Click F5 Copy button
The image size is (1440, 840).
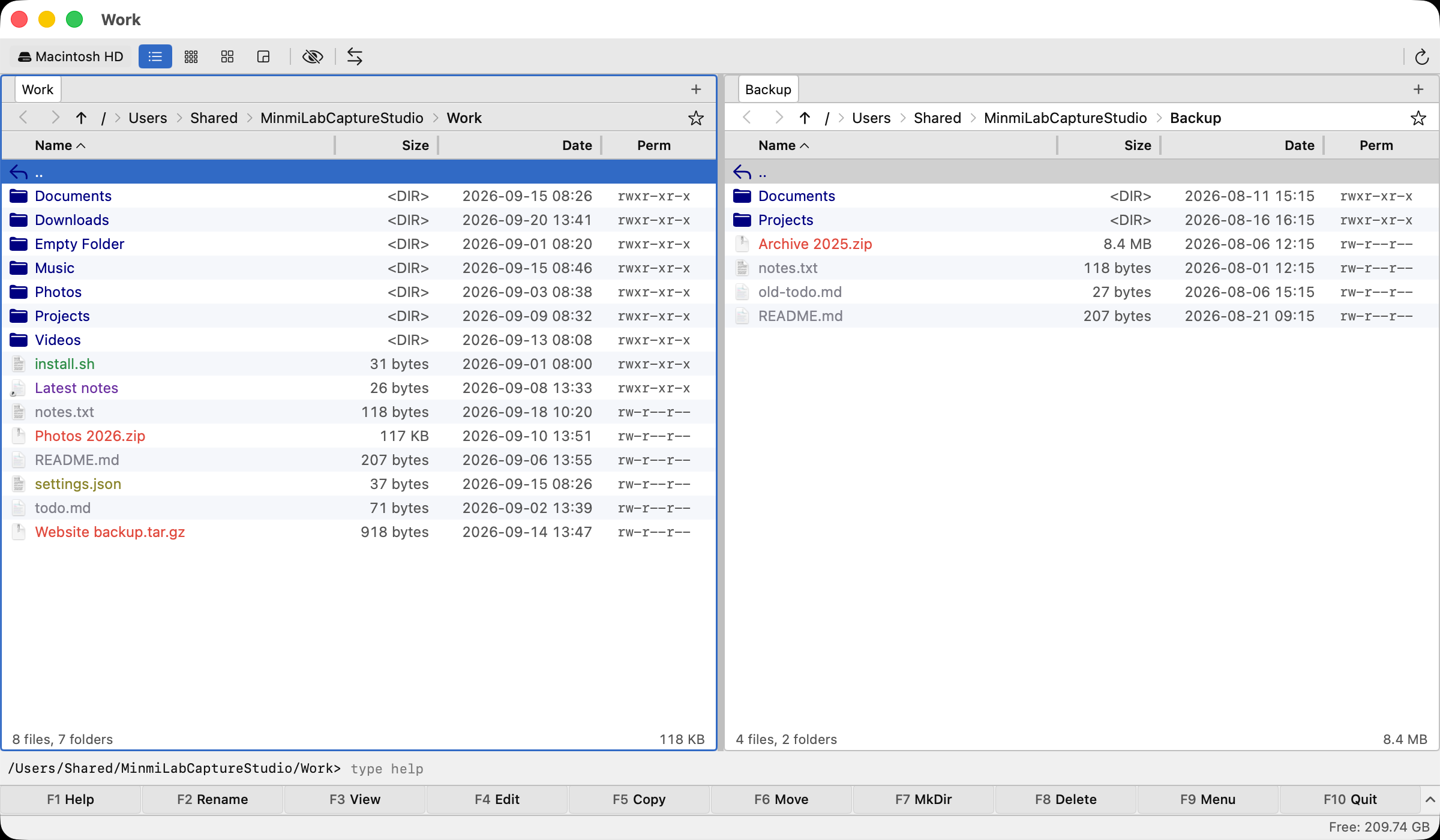click(639, 799)
